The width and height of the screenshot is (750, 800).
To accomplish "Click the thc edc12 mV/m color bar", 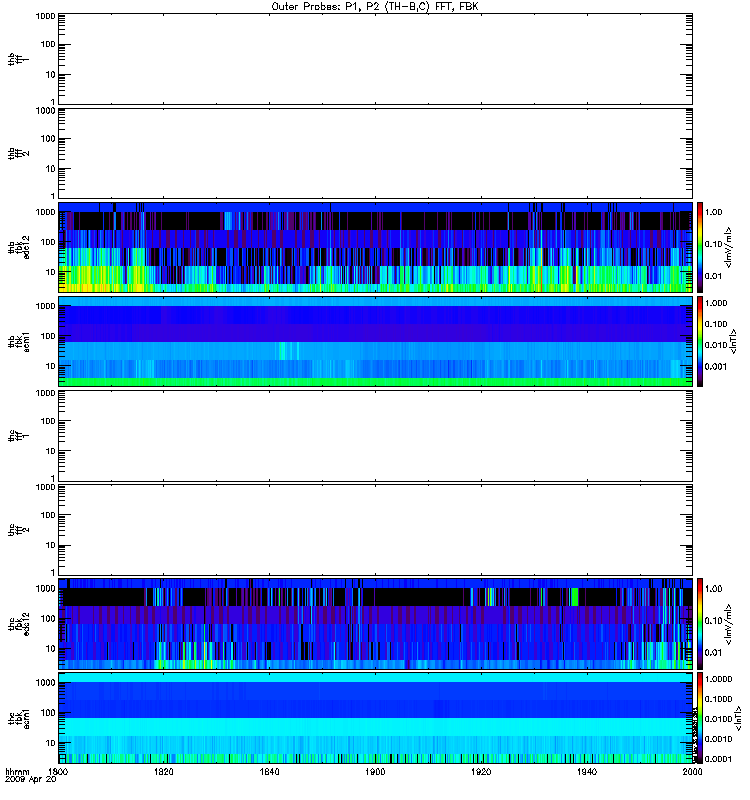I will click(x=700, y=623).
